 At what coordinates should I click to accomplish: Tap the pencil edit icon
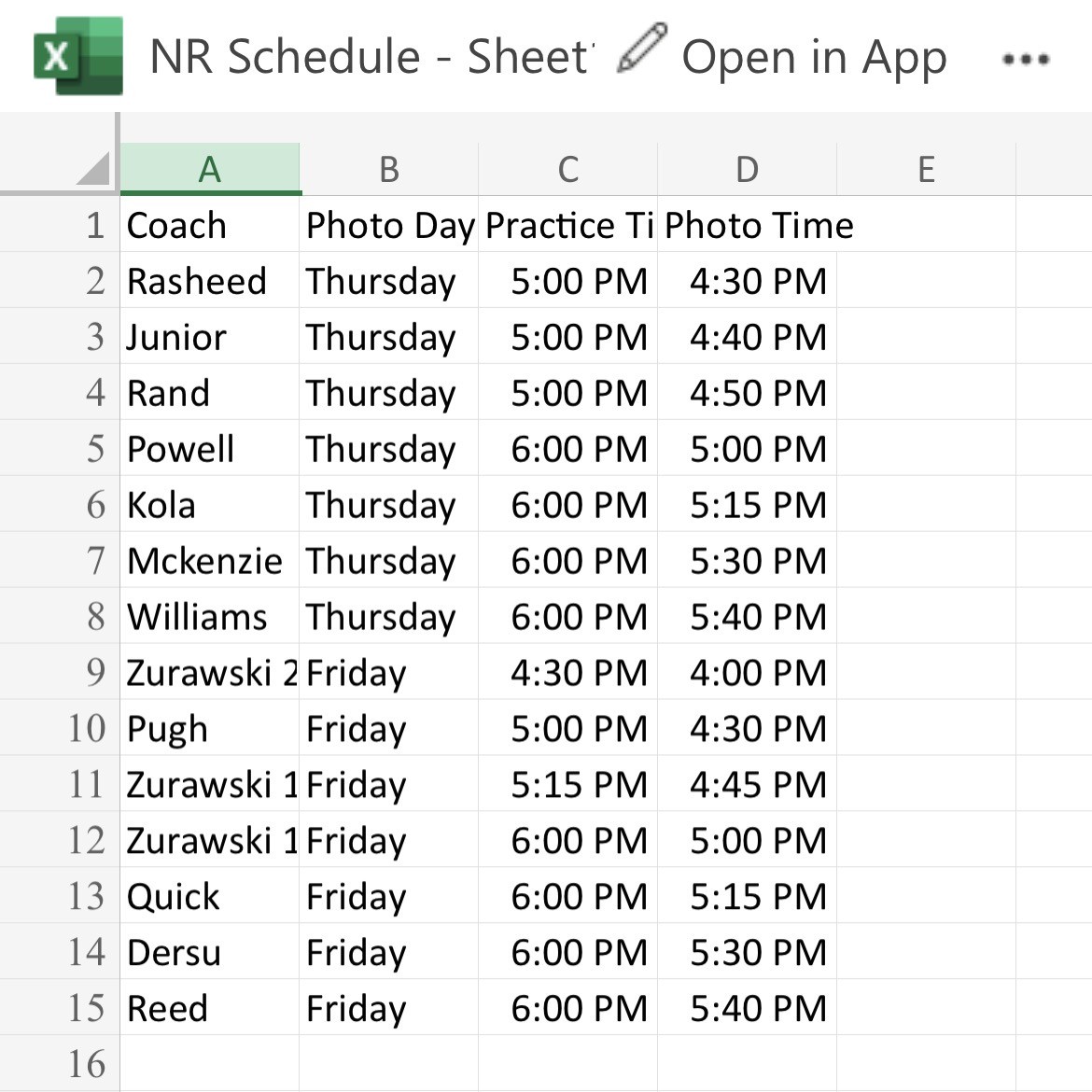pyautogui.click(x=642, y=49)
